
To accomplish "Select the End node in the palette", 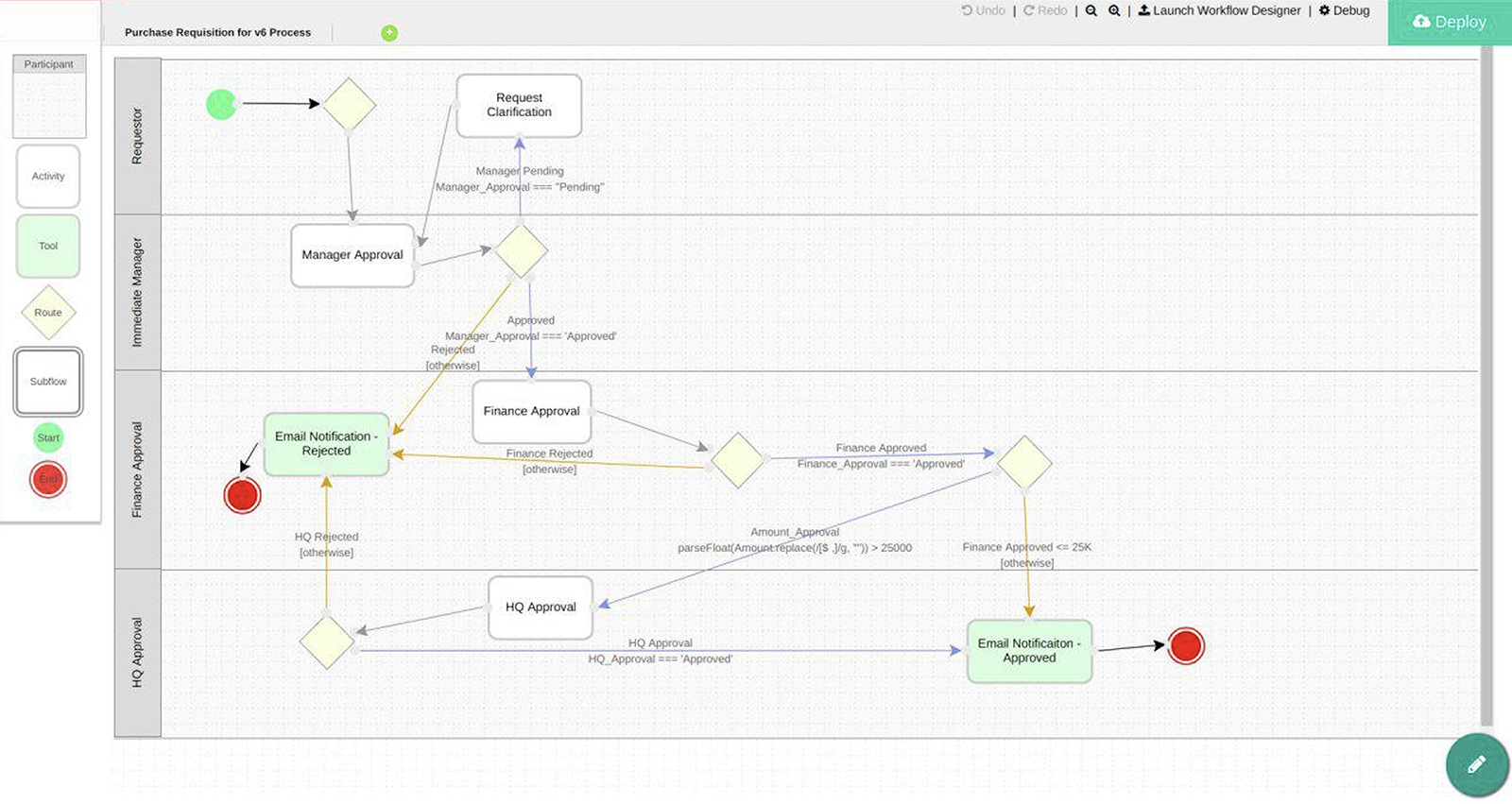I will [48, 479].
